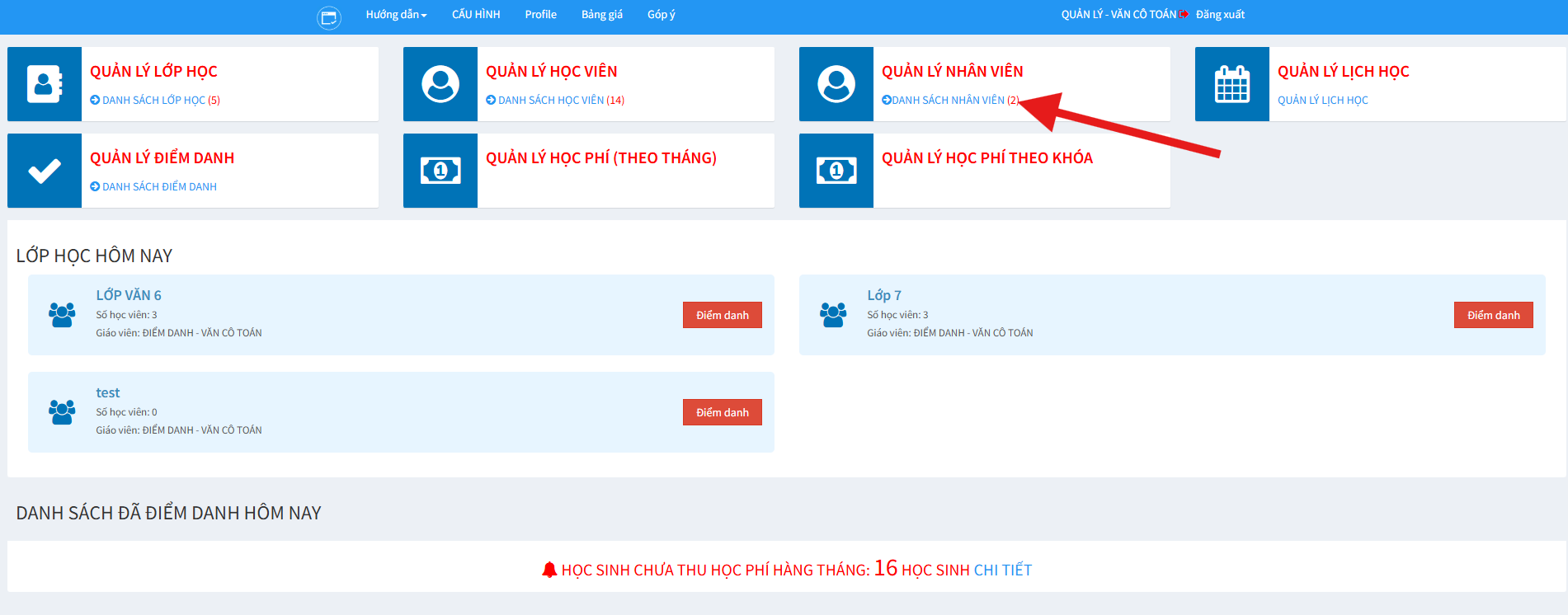Click the checkmark attendance icon tile
Image resolution: width=1568 pixels, height=615 pixels.
pos(45,171)
